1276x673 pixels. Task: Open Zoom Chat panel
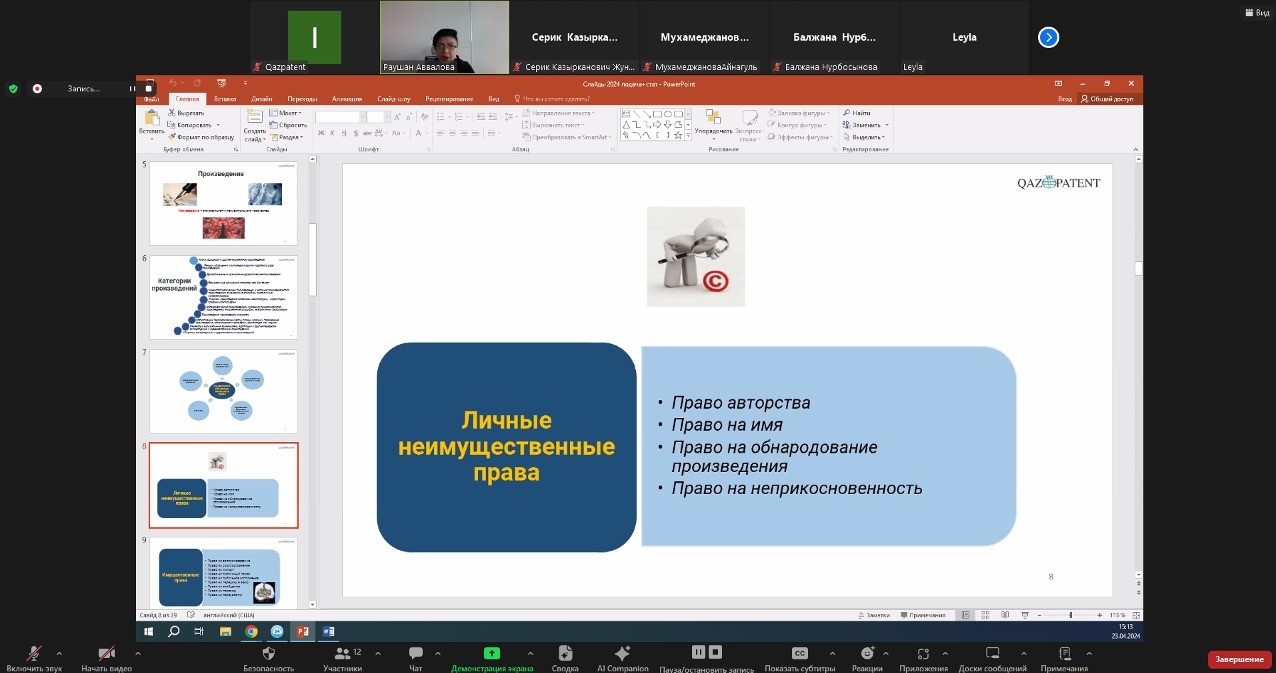coord(415,654)
